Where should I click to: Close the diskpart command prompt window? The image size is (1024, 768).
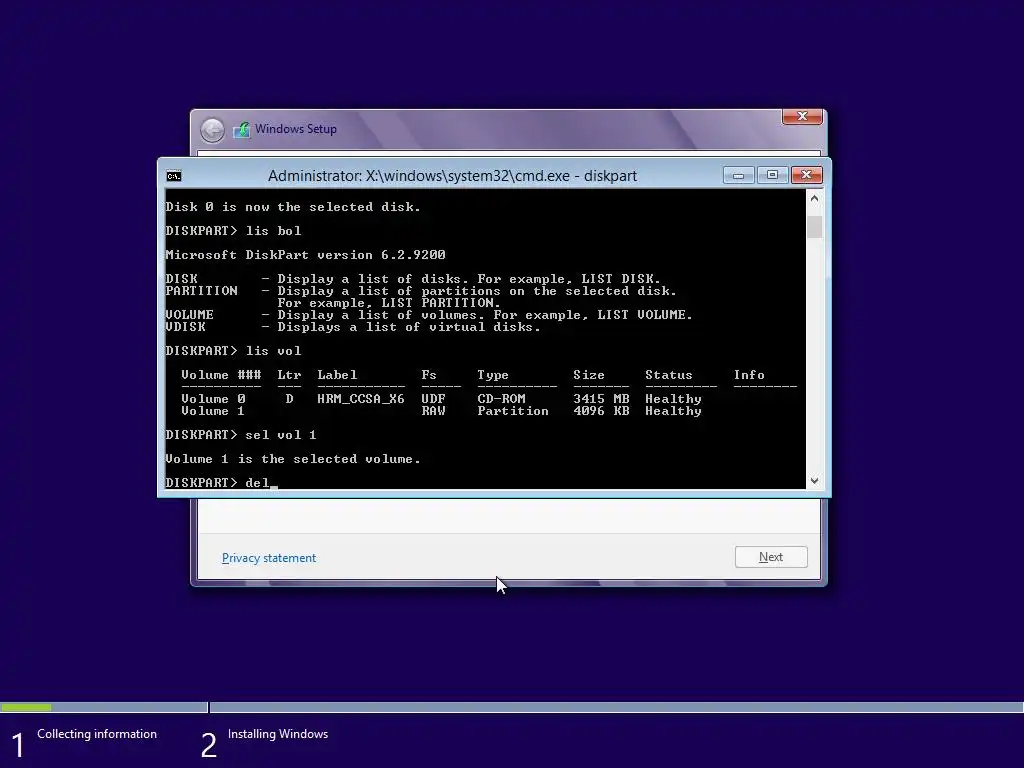tap(807, 175)
